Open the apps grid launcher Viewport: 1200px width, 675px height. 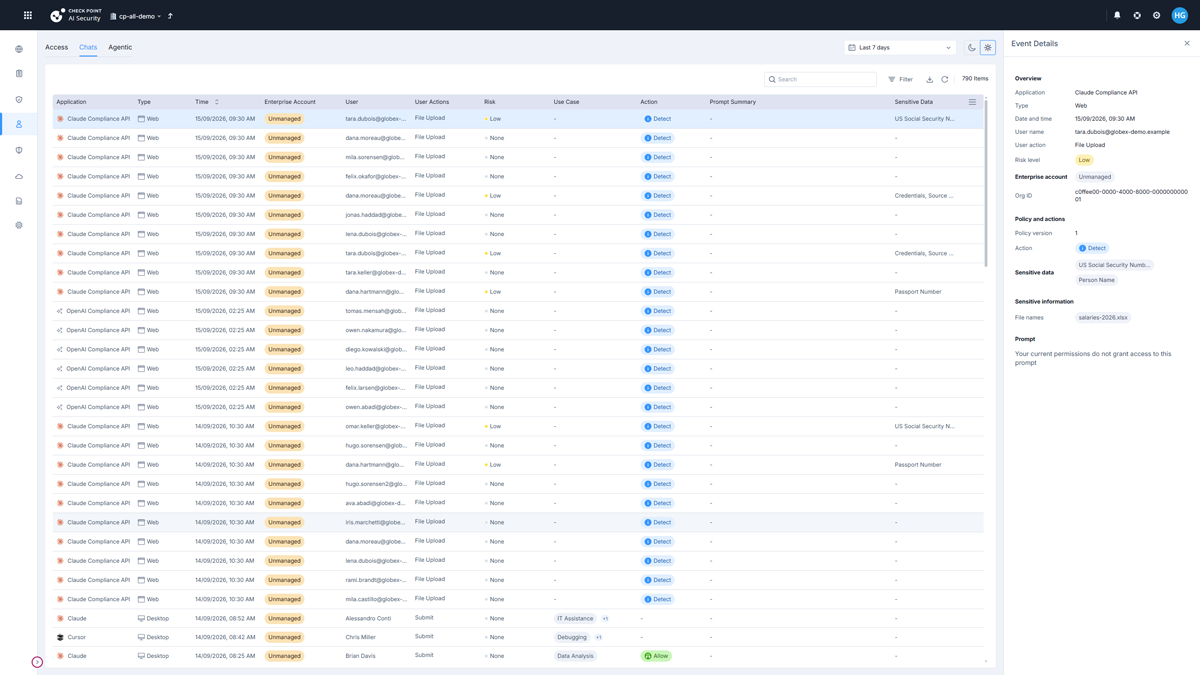pos(28,15)
